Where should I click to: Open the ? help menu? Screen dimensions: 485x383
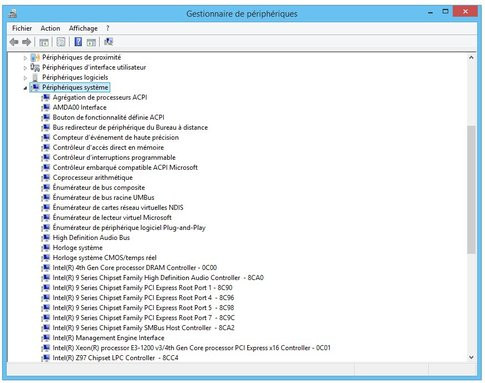point(108,28)
